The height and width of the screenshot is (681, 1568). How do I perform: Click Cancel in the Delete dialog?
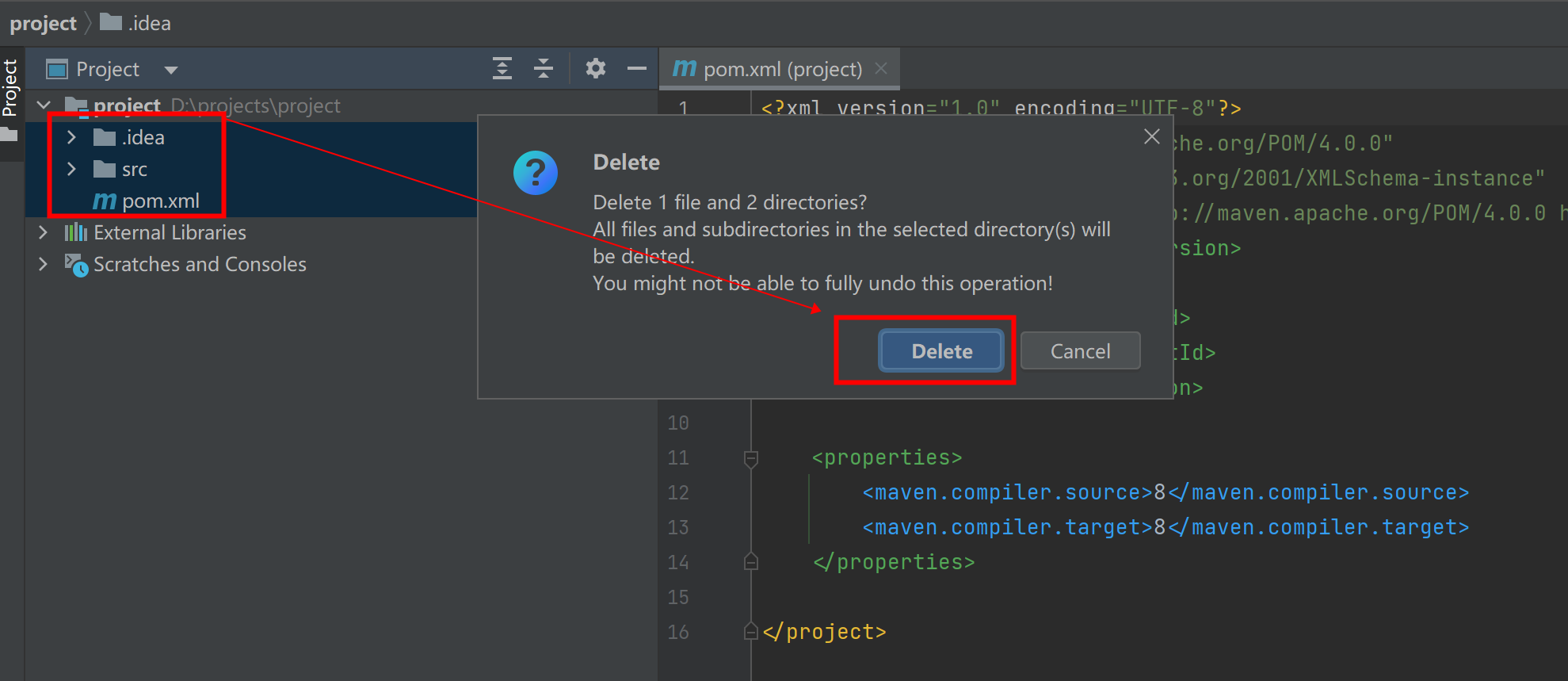1080,350
